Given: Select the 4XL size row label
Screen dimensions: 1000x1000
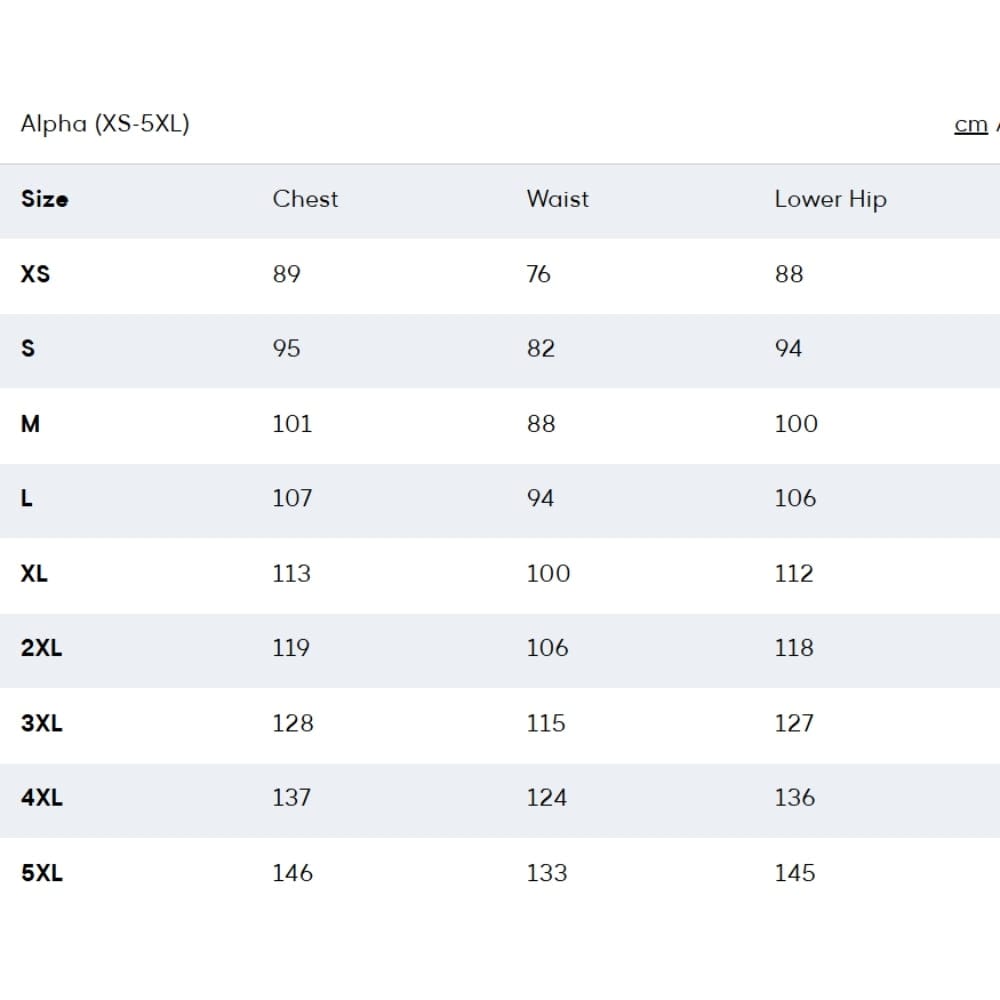Looking at the screenshot, I should click(41, 798).
